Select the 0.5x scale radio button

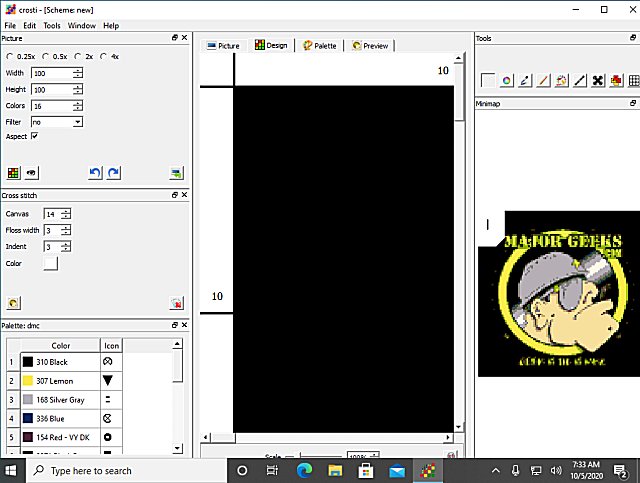click(45, 56)
